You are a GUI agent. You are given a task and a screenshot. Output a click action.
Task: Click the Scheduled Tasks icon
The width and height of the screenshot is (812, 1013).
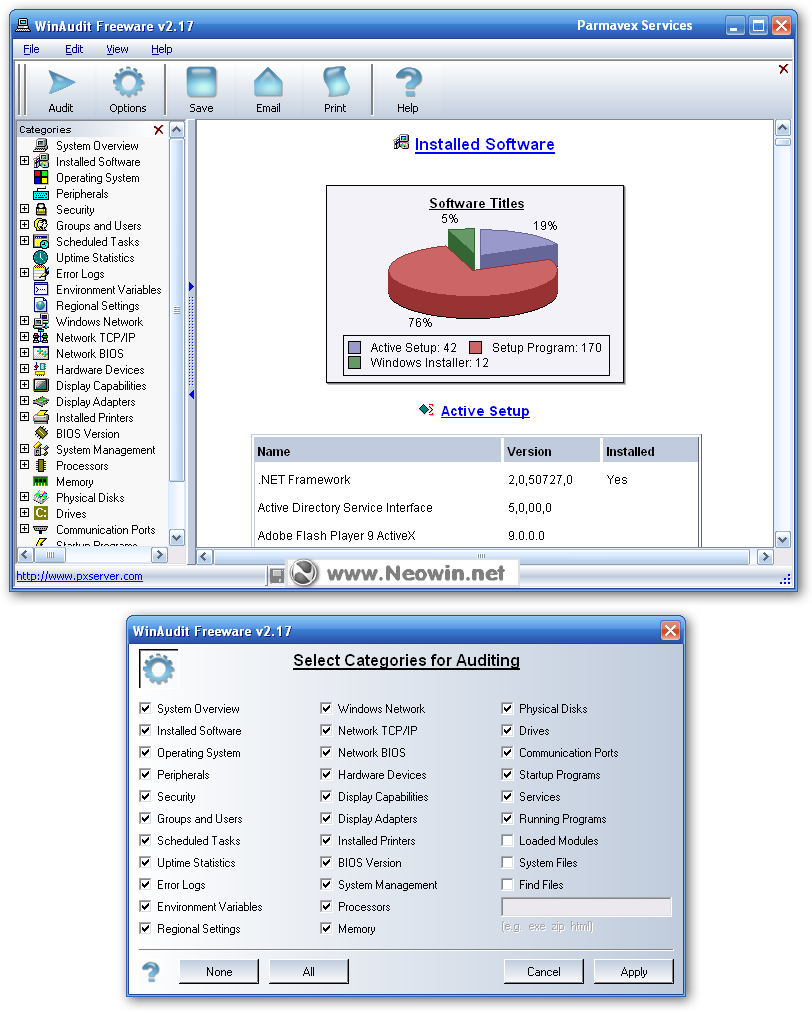click(41, 241)
